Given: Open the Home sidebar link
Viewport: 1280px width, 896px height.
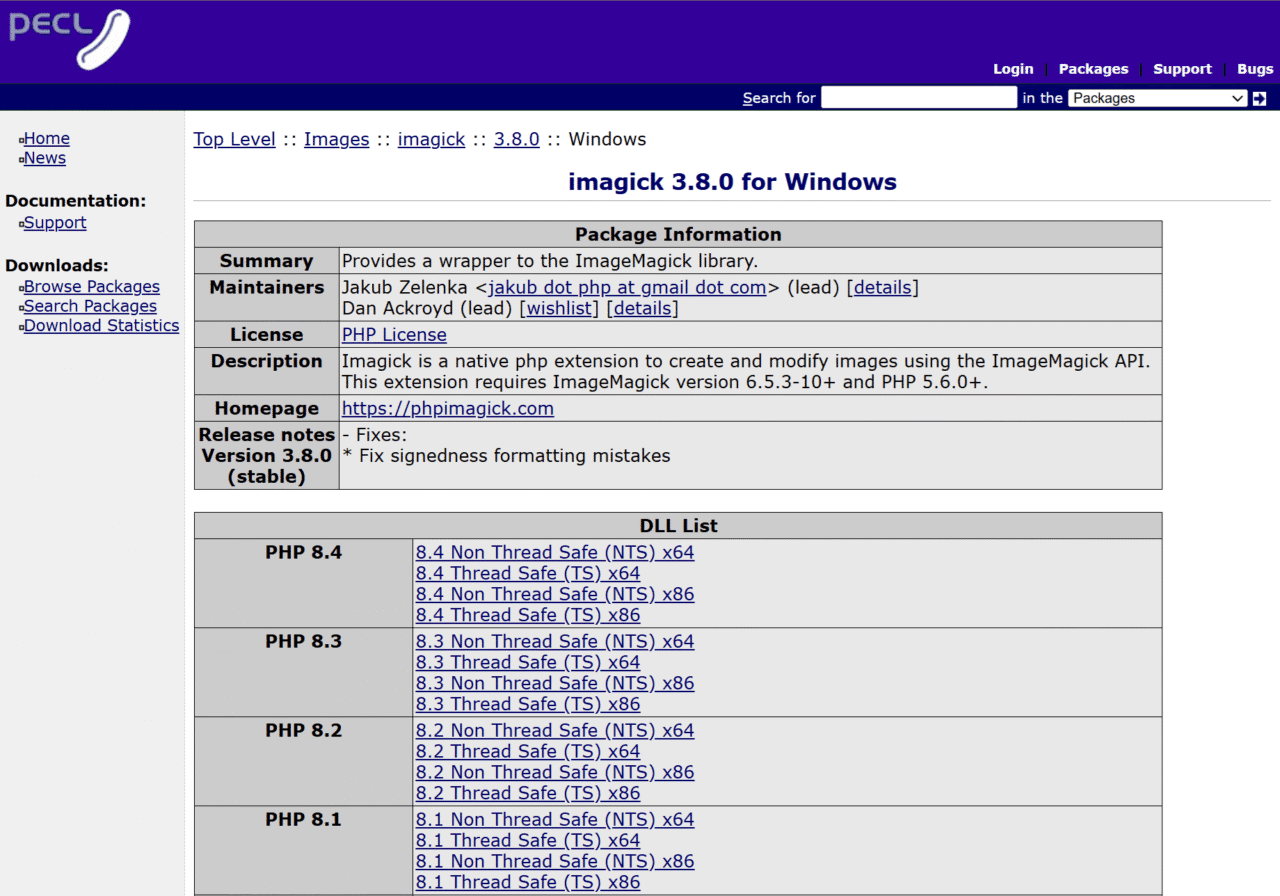Looking at the screenshot, I should pos(47,139).
